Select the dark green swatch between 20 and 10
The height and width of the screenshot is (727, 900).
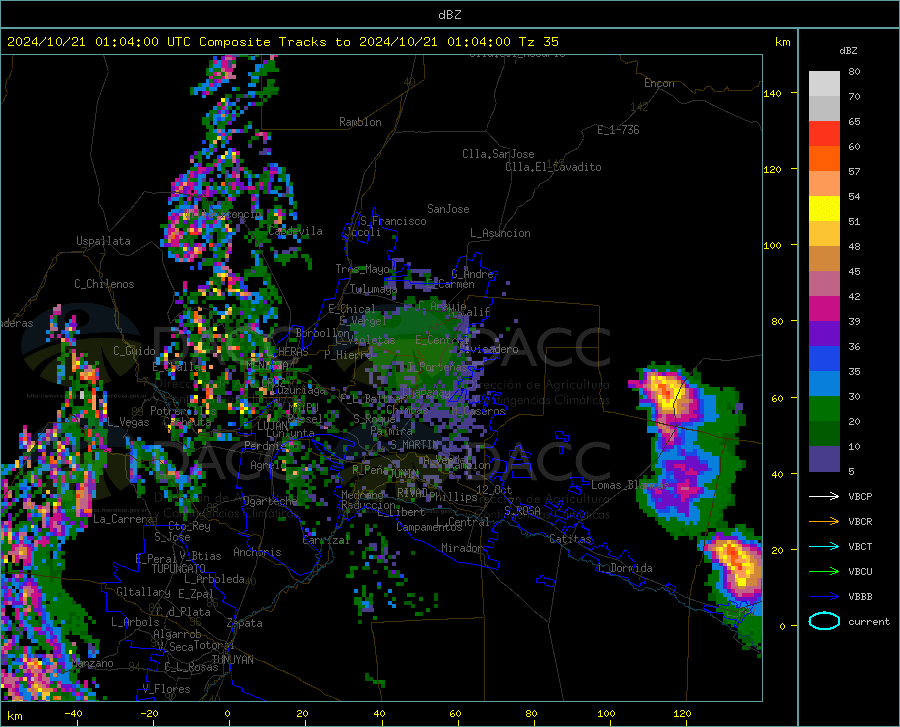tap(824, 434)
